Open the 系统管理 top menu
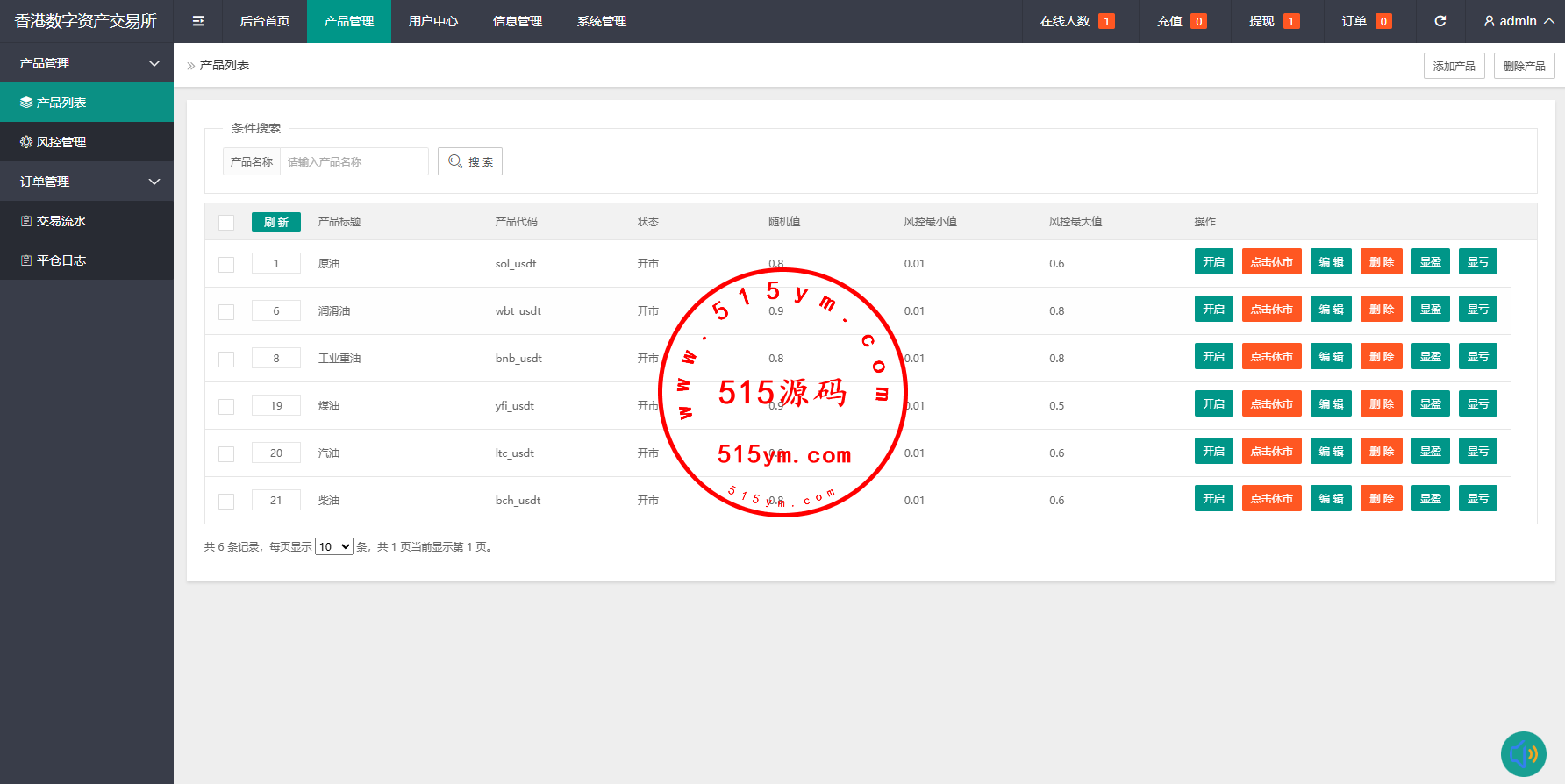The image size is (1565, 784). coord(602,21)
